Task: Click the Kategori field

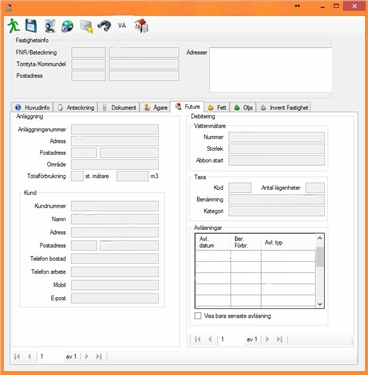Action: point(276,211)
